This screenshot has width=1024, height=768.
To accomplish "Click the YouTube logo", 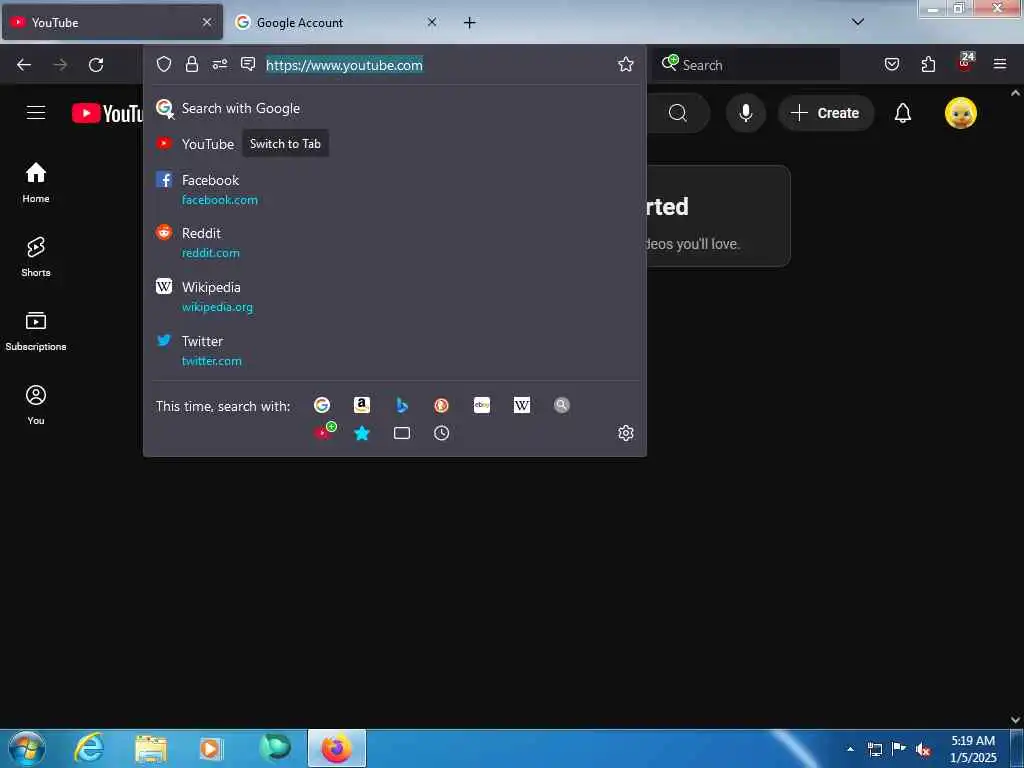I will pos(108,113).
